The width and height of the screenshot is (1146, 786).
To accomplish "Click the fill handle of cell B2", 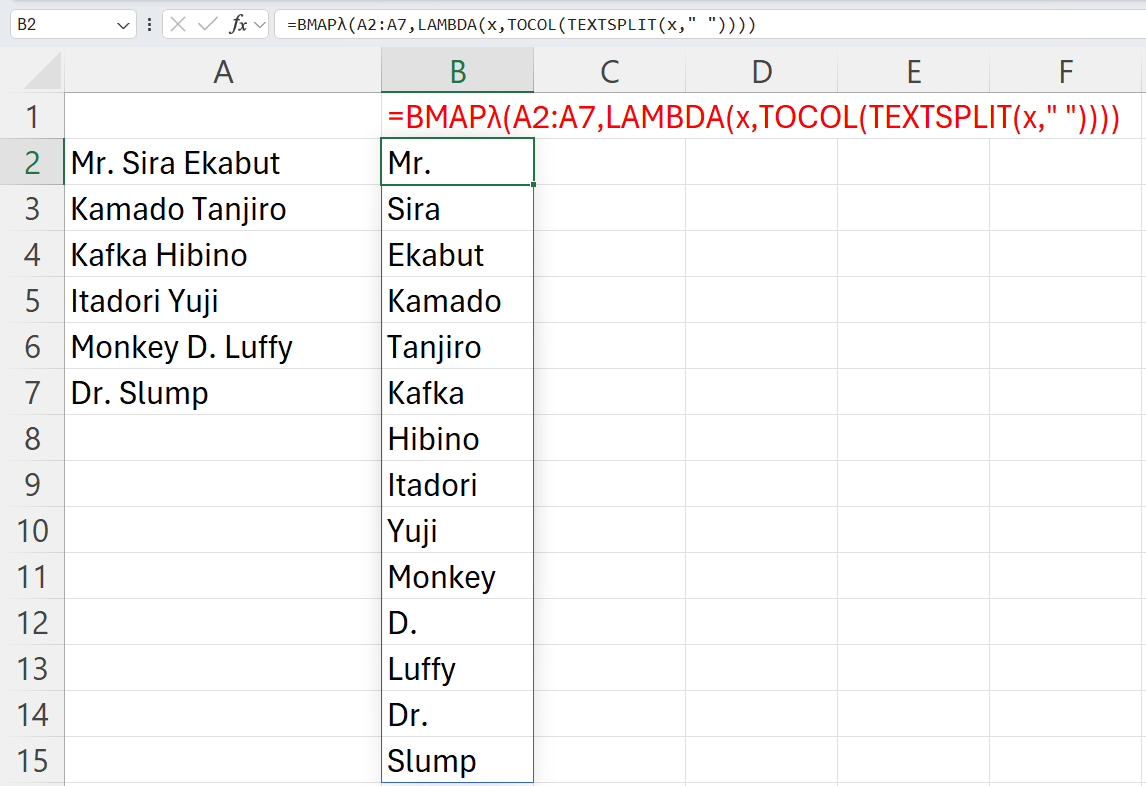I will coord(534,184).
